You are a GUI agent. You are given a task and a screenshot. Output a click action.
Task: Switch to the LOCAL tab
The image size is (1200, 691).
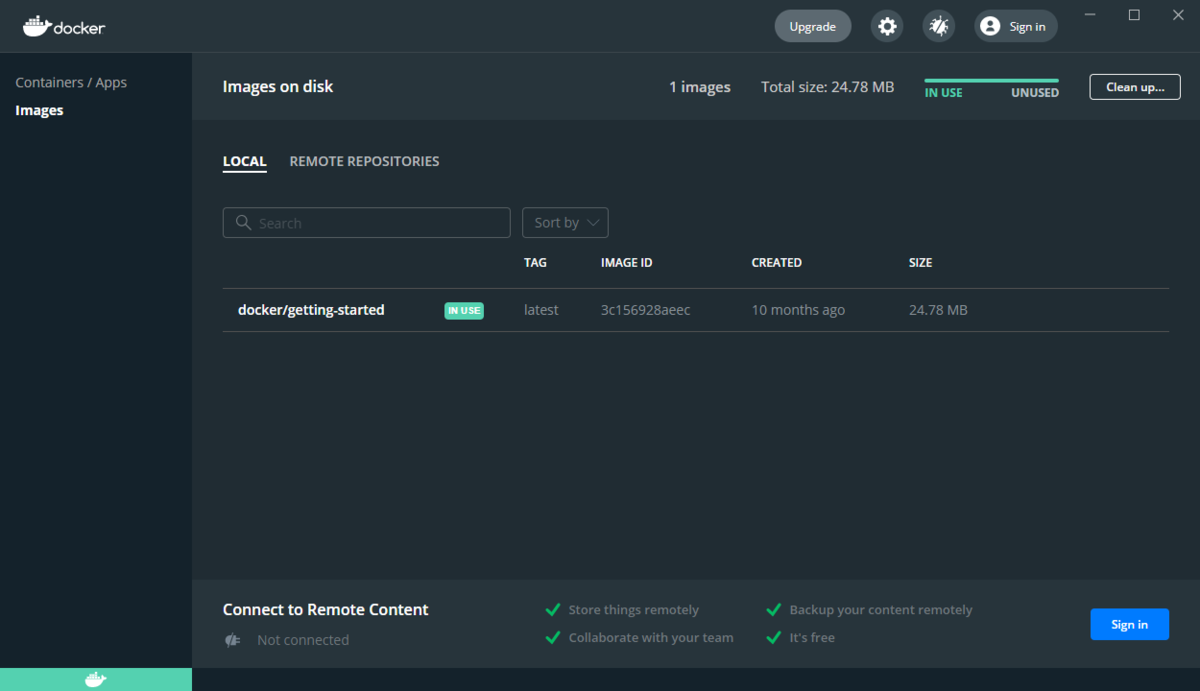[245, 161]
